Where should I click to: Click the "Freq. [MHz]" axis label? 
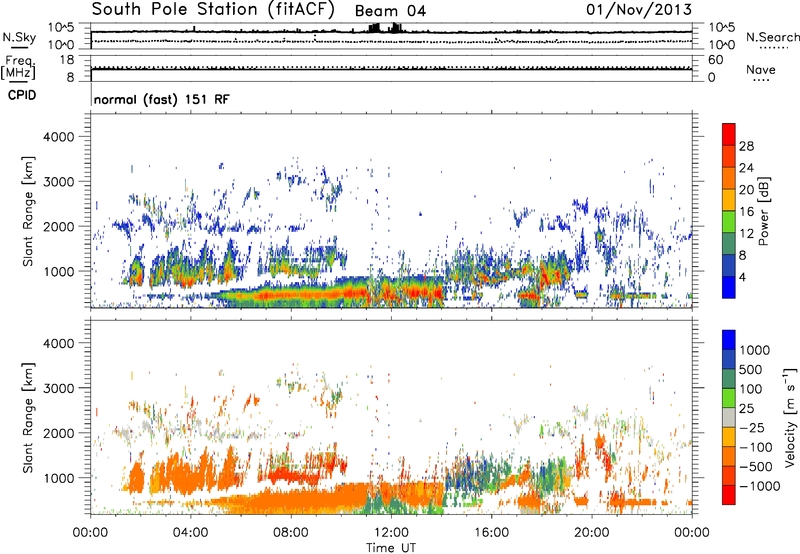coord(18,68)
